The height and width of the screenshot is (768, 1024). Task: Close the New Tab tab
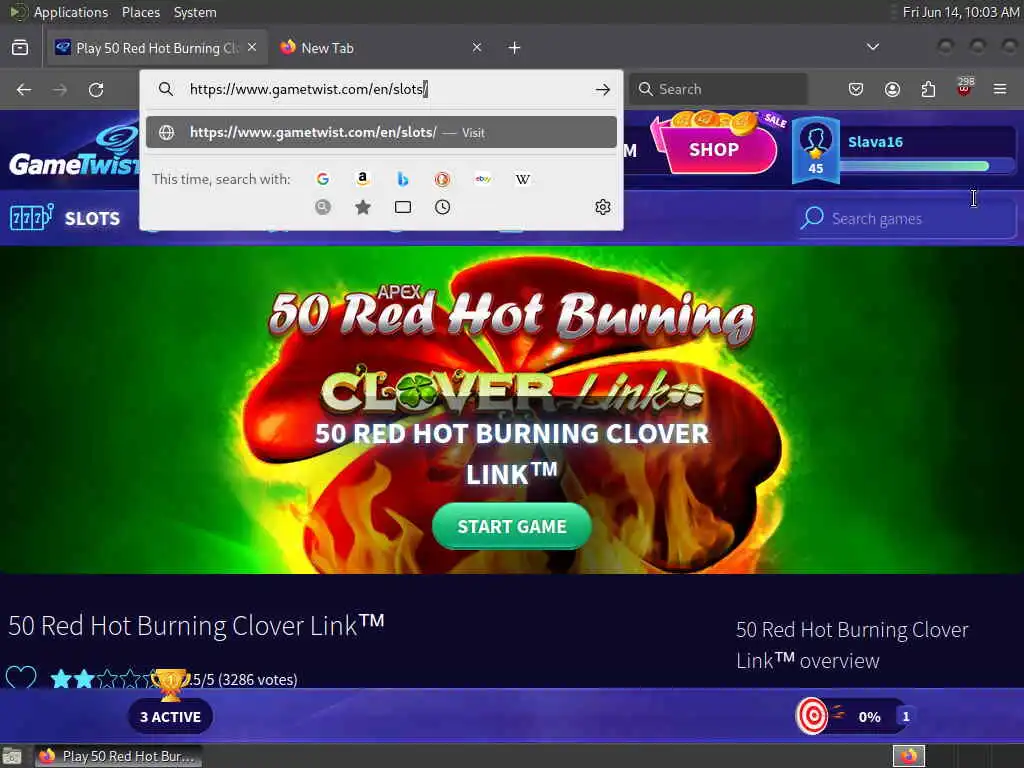[477, 48]
